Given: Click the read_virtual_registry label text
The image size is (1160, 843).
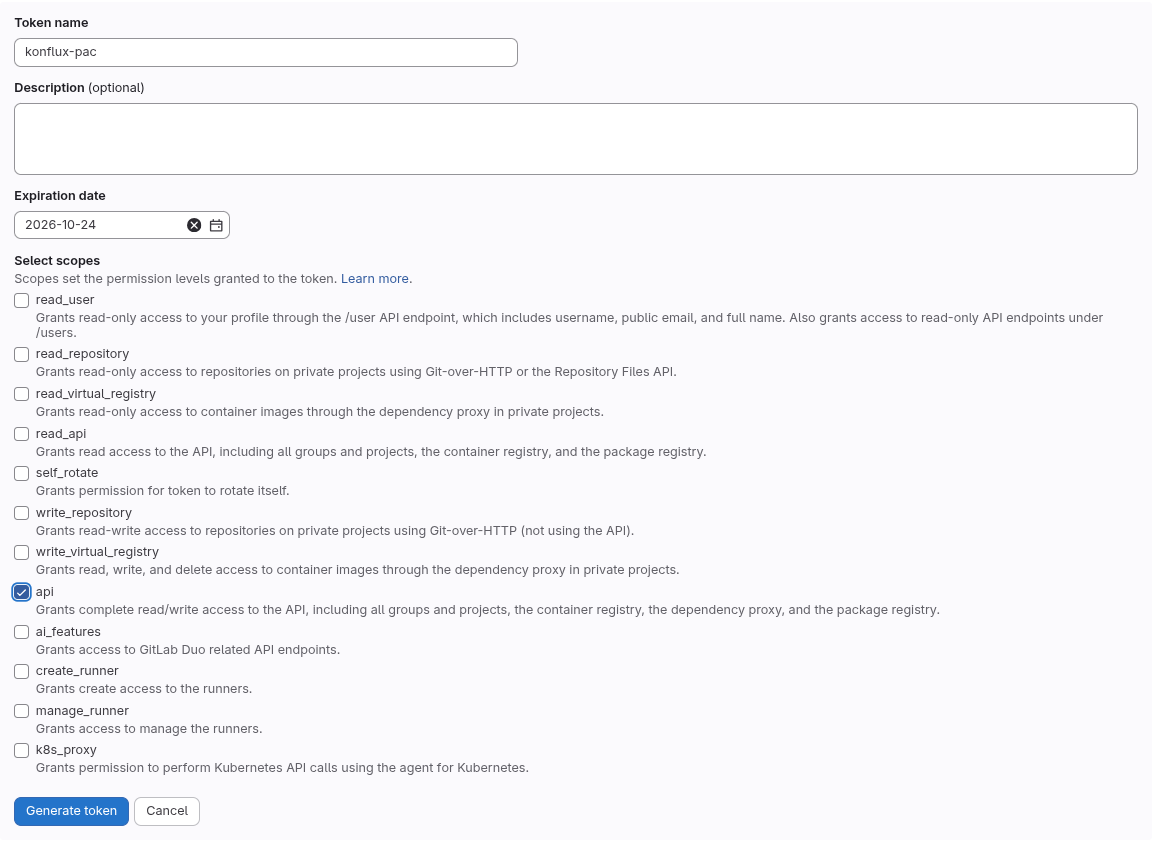Looking at the screenshot, I should pyautogui.click(x=96, y=393).
